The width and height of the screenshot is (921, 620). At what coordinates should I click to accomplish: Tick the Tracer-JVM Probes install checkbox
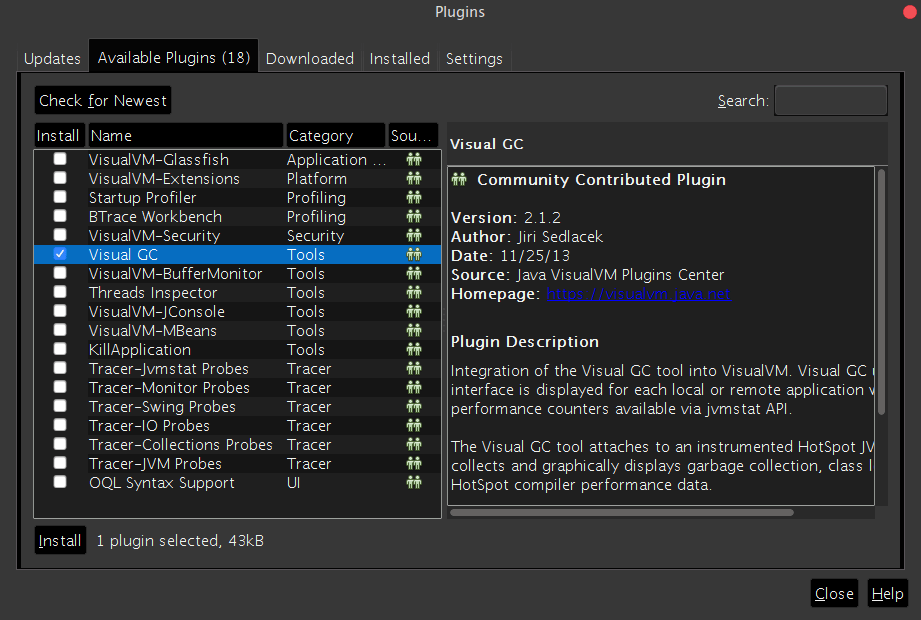(60, 464)
